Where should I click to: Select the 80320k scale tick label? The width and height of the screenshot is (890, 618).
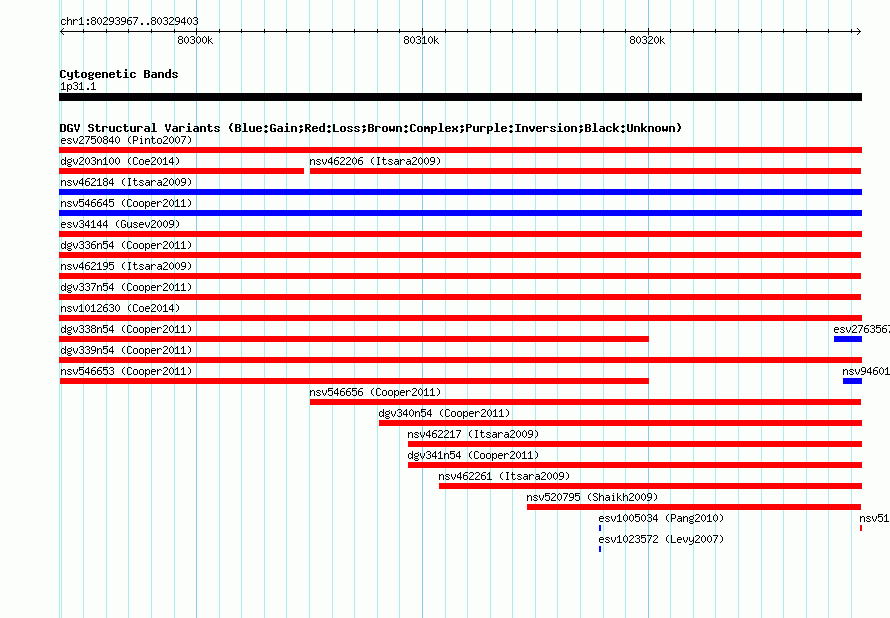click(647, 40)
